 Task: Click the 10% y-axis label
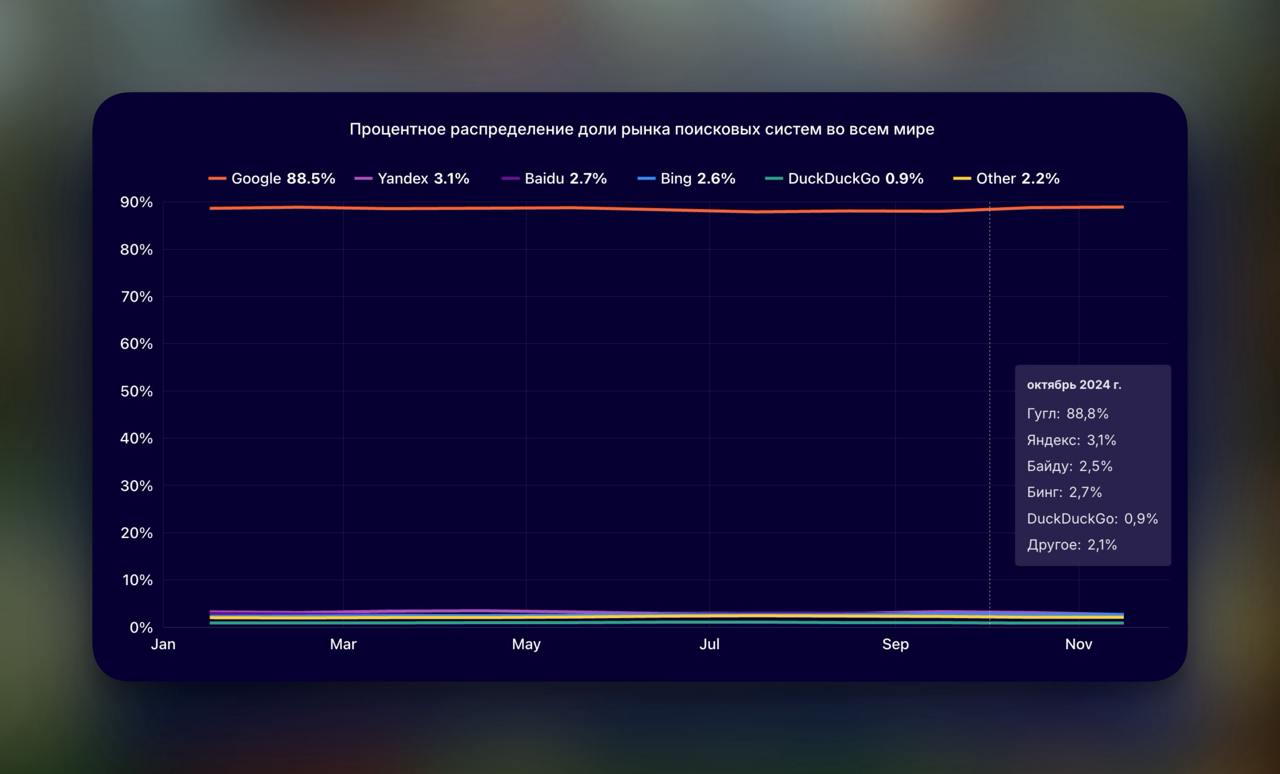coord(136,580)
